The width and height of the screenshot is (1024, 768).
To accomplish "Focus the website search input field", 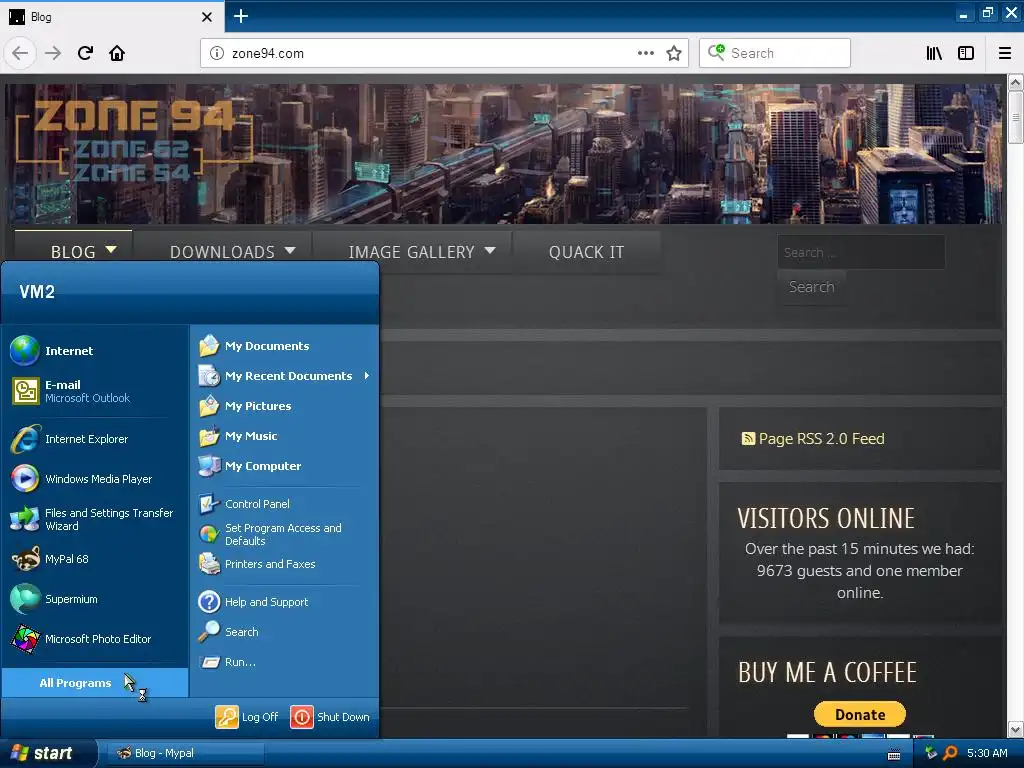I will (861, 252).
